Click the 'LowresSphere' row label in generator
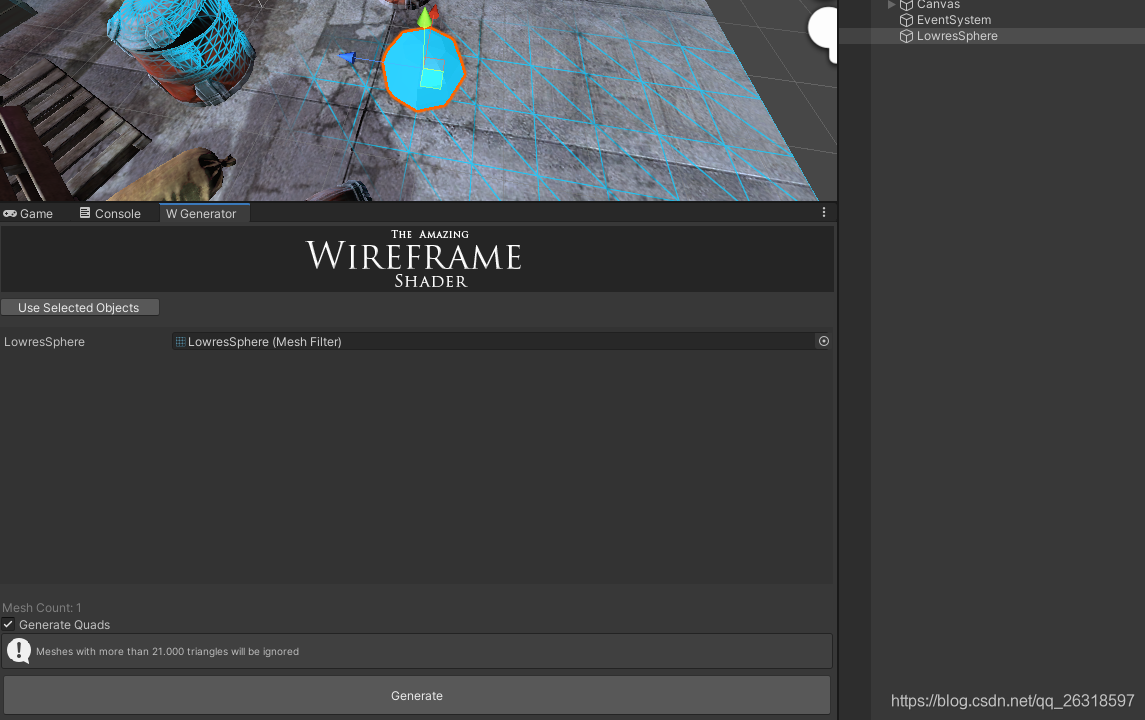 tap(45, 342)
